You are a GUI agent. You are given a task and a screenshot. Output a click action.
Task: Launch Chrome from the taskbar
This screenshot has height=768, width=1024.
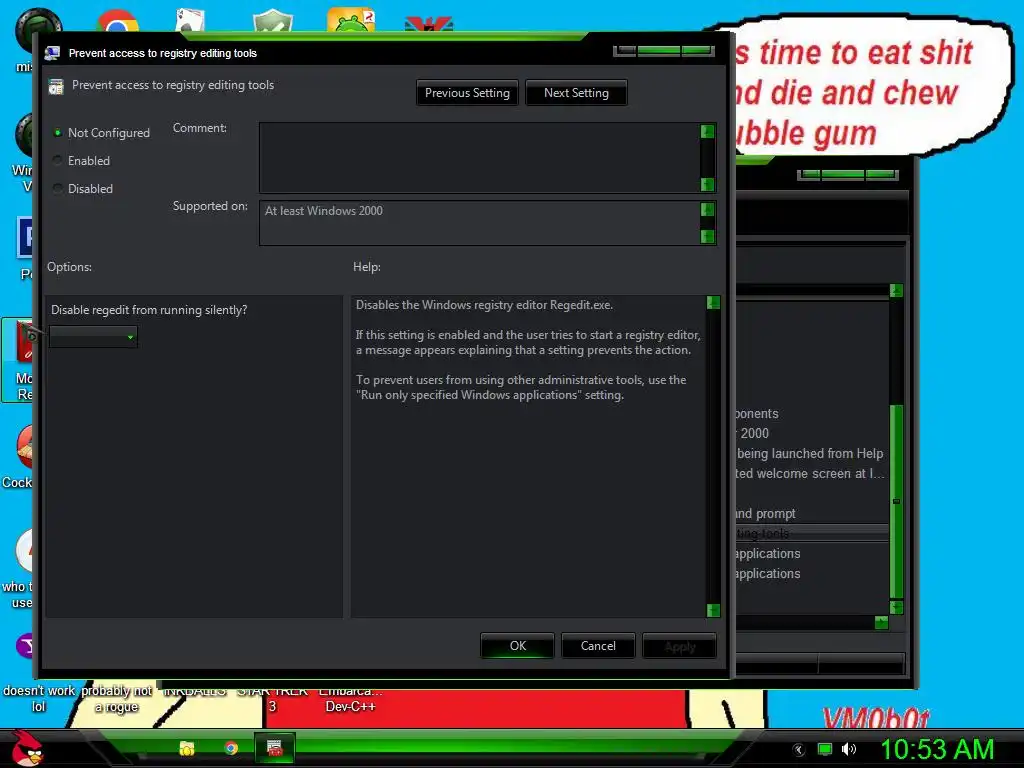pos(231,748)
